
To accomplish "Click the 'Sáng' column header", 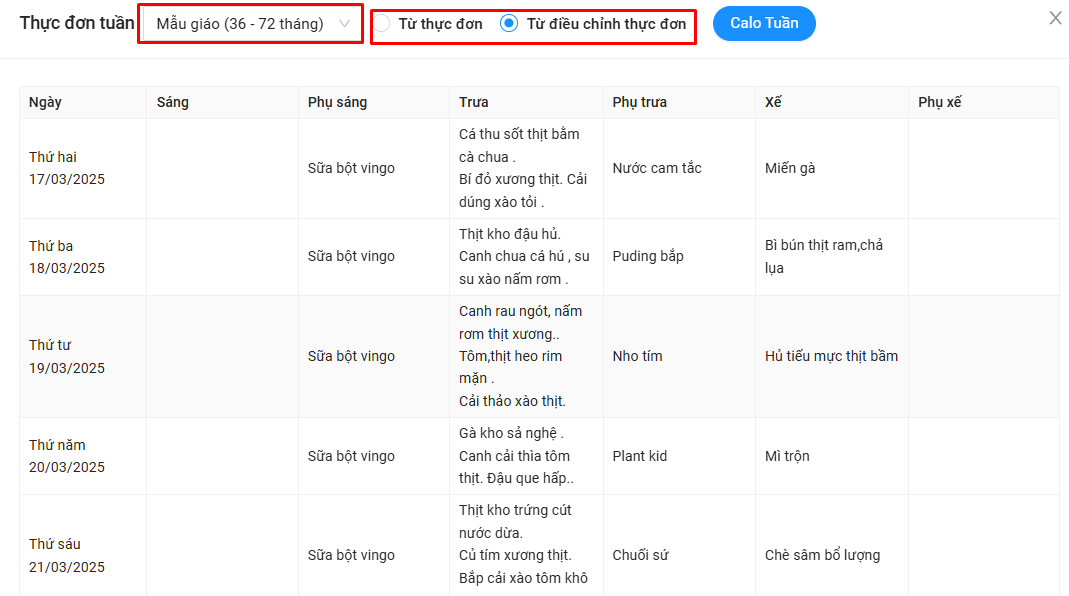I will tap(173, 102).
